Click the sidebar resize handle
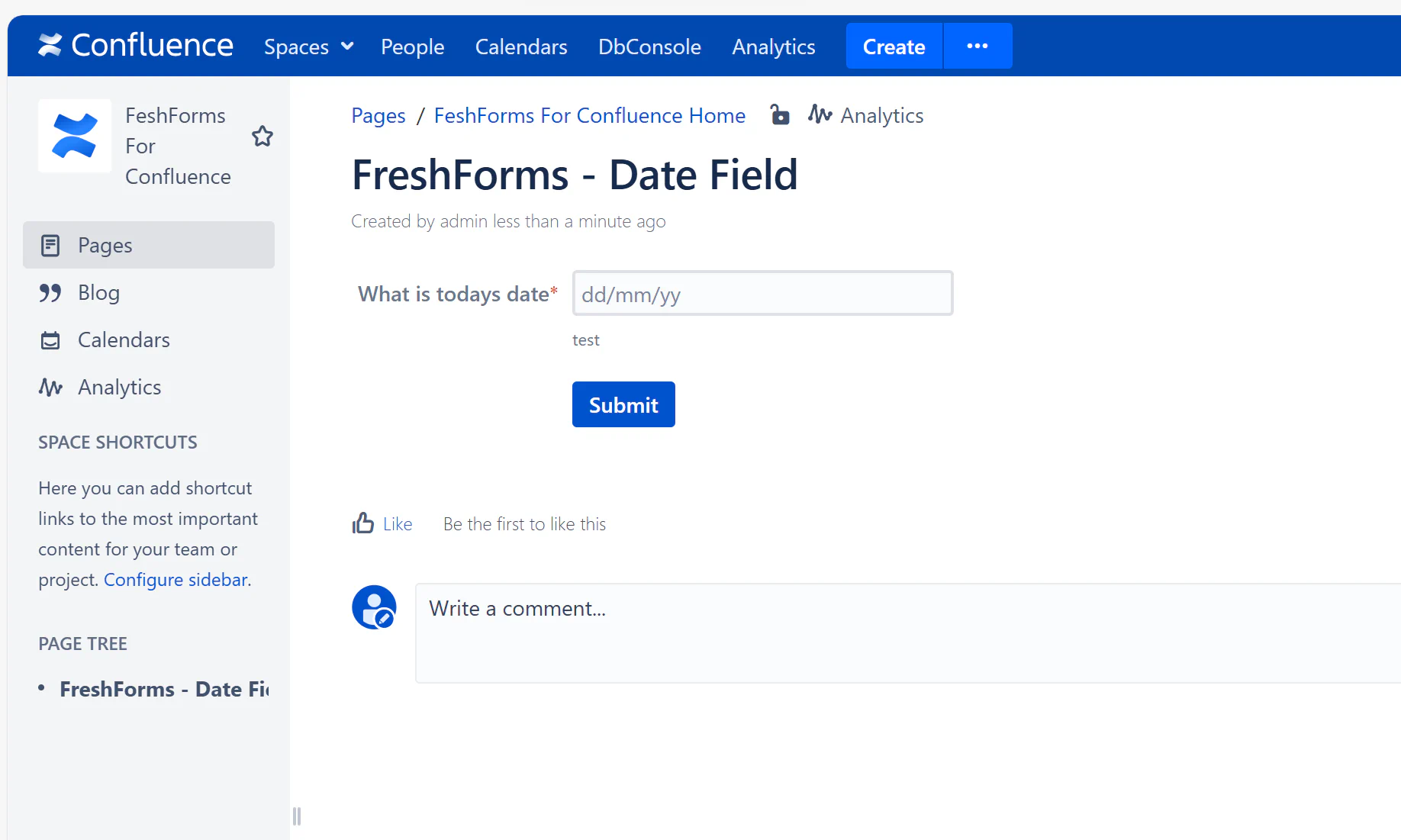Screen dimensions: 1401x840 pos(297,816)
